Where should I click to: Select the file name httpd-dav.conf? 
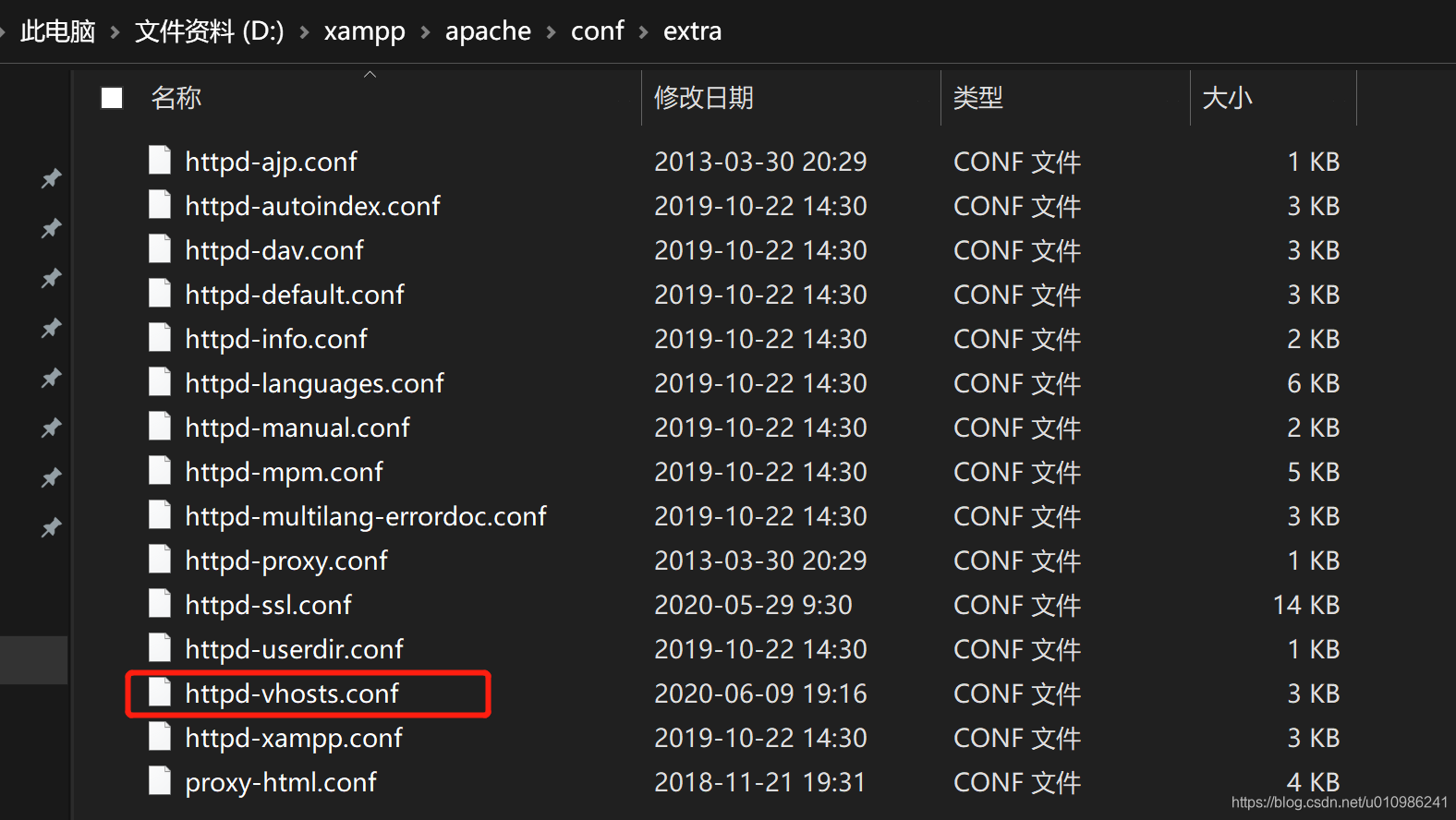(x=274, y=250)
